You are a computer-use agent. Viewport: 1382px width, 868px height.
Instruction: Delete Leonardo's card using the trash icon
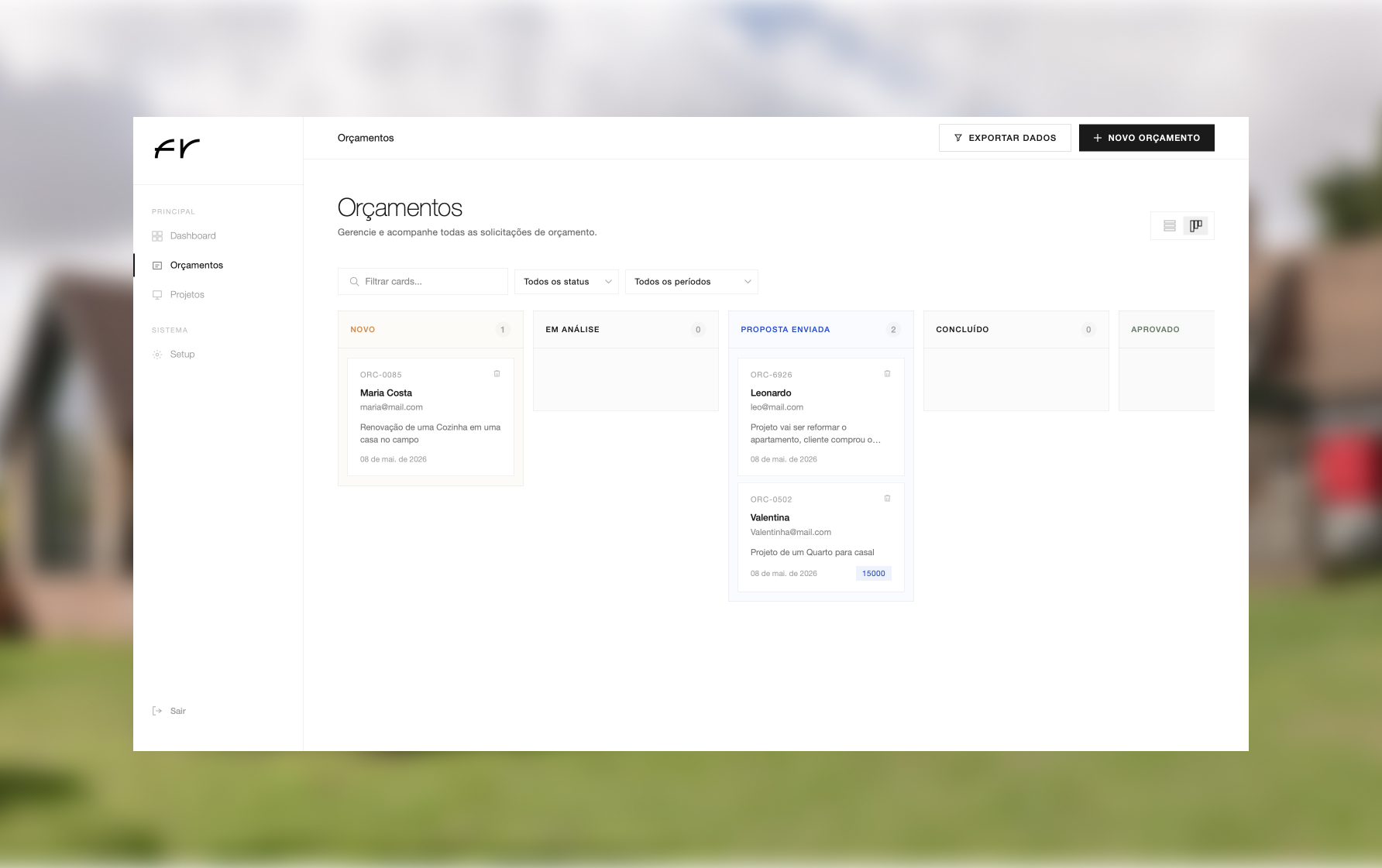pyautogui.click(x=888, y=374)
